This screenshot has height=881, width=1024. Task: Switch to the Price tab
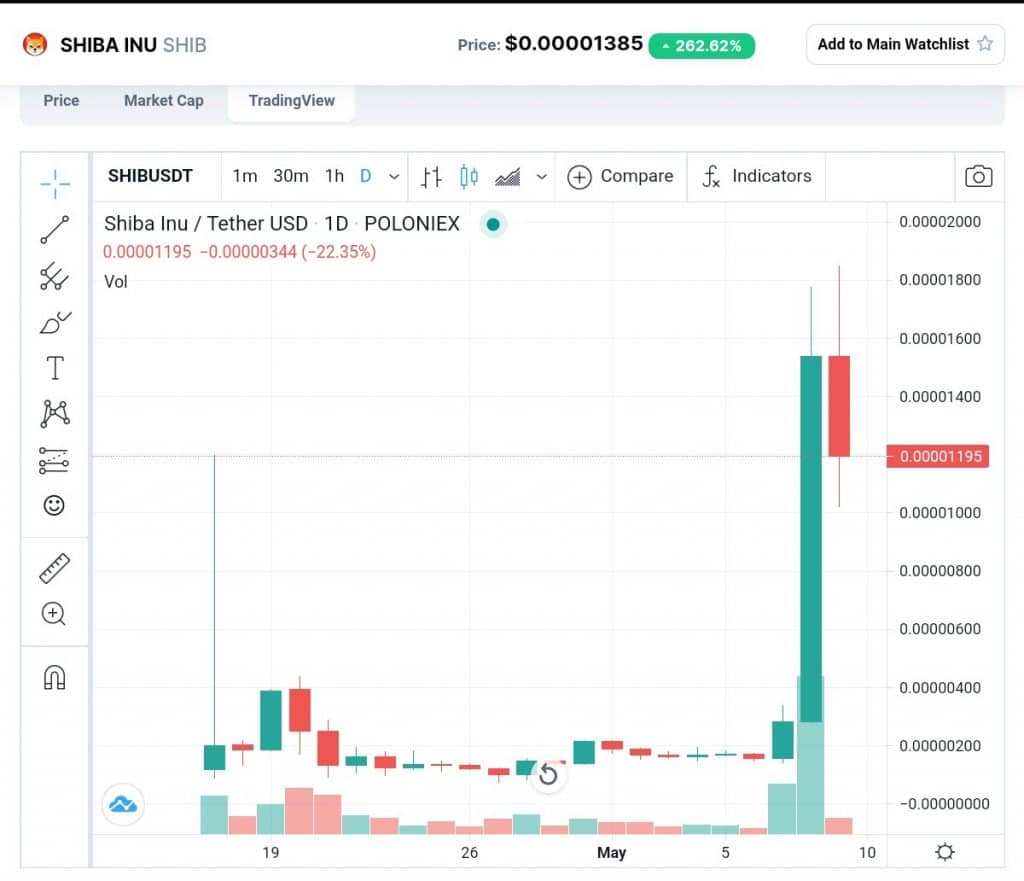(61, 101)
